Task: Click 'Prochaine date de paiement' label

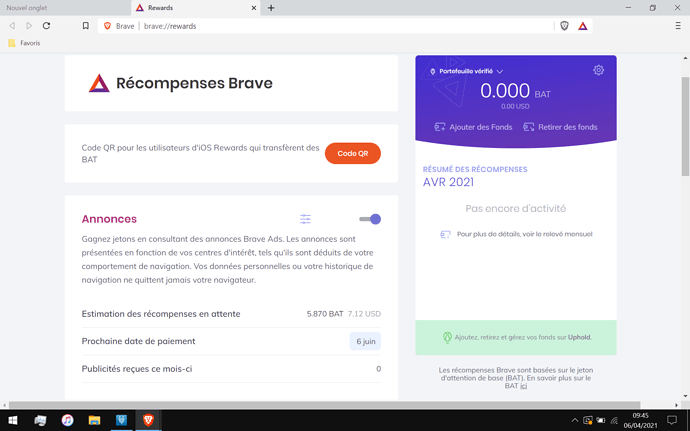Action: coord(138,341)
